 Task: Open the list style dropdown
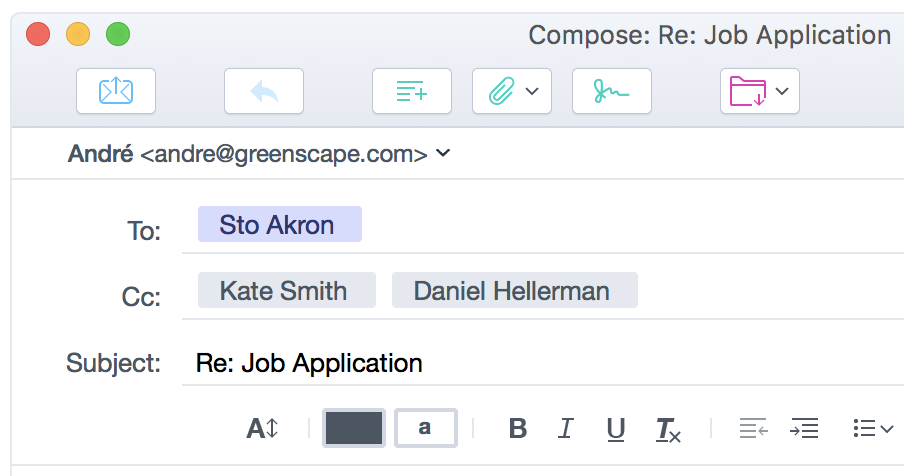click(873, 429)
